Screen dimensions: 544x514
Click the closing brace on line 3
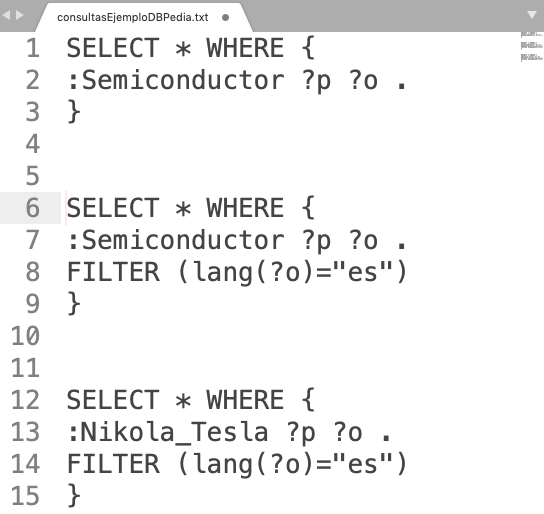tap(74, 112)
